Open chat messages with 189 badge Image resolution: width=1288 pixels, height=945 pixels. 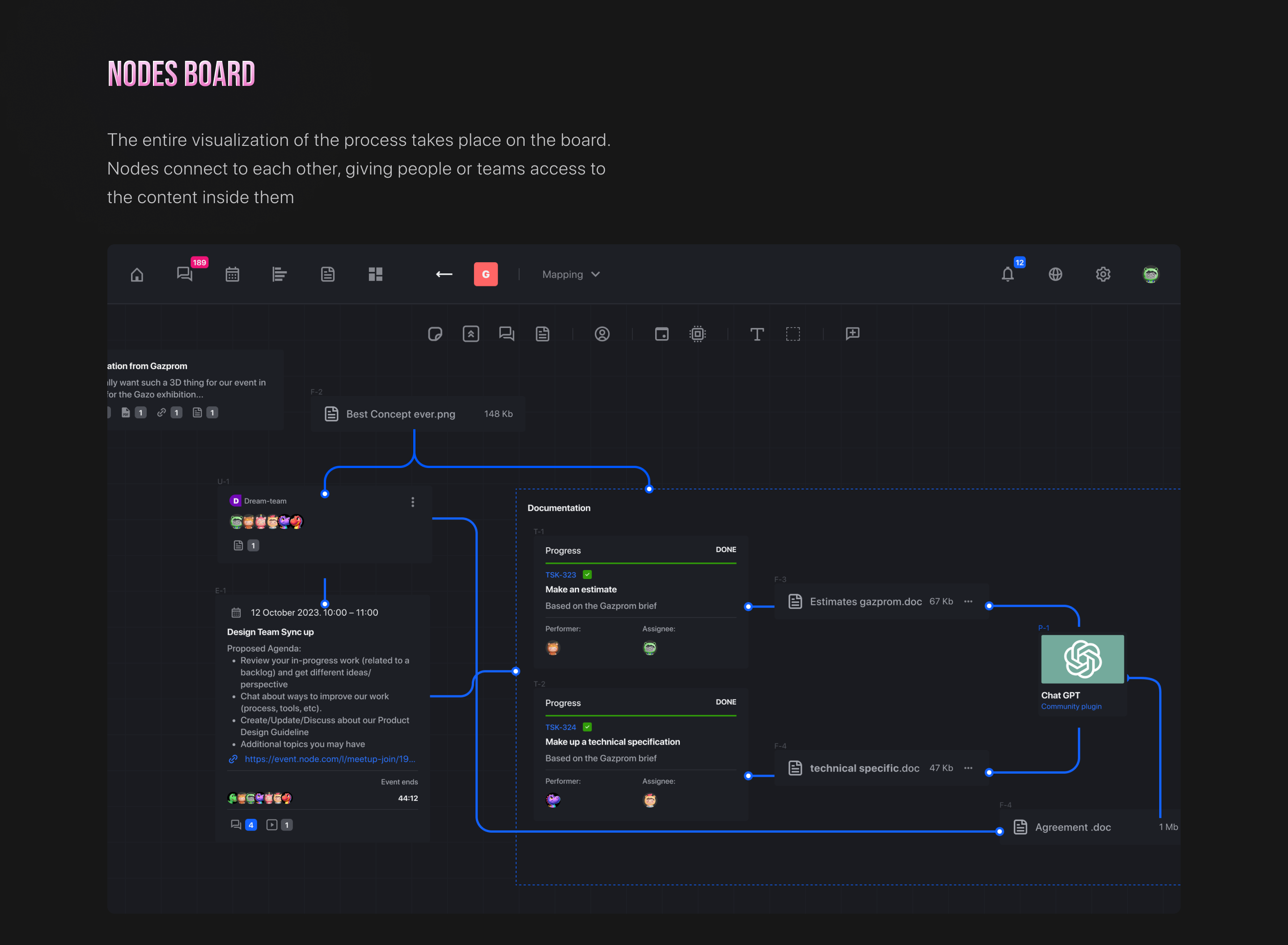tap(185, 274)
